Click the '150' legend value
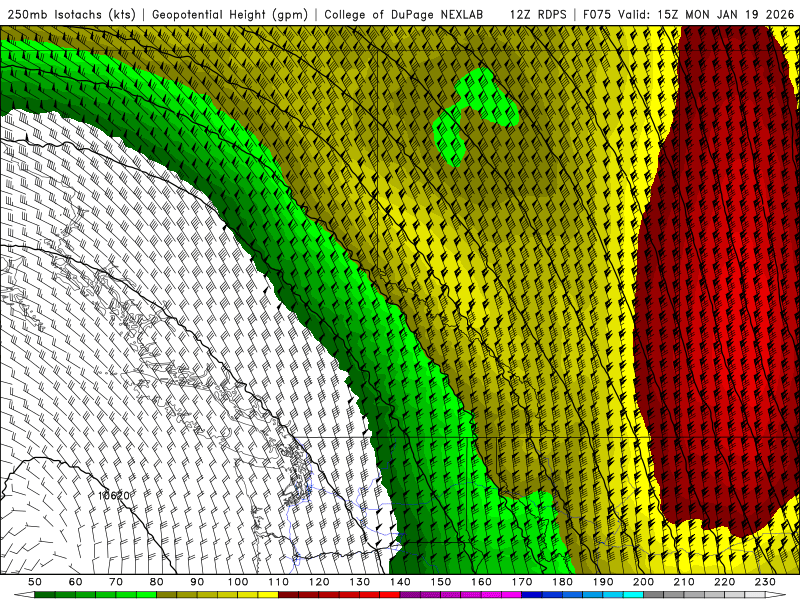Viewport: 800px width, 600px height. click(440, 582)
